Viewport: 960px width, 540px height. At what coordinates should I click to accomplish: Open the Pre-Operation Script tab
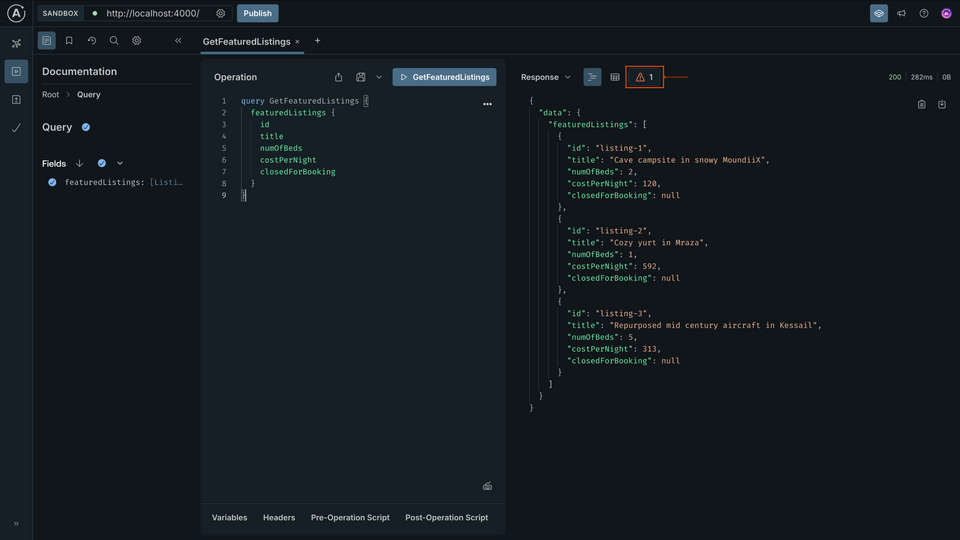coord(350,517)
